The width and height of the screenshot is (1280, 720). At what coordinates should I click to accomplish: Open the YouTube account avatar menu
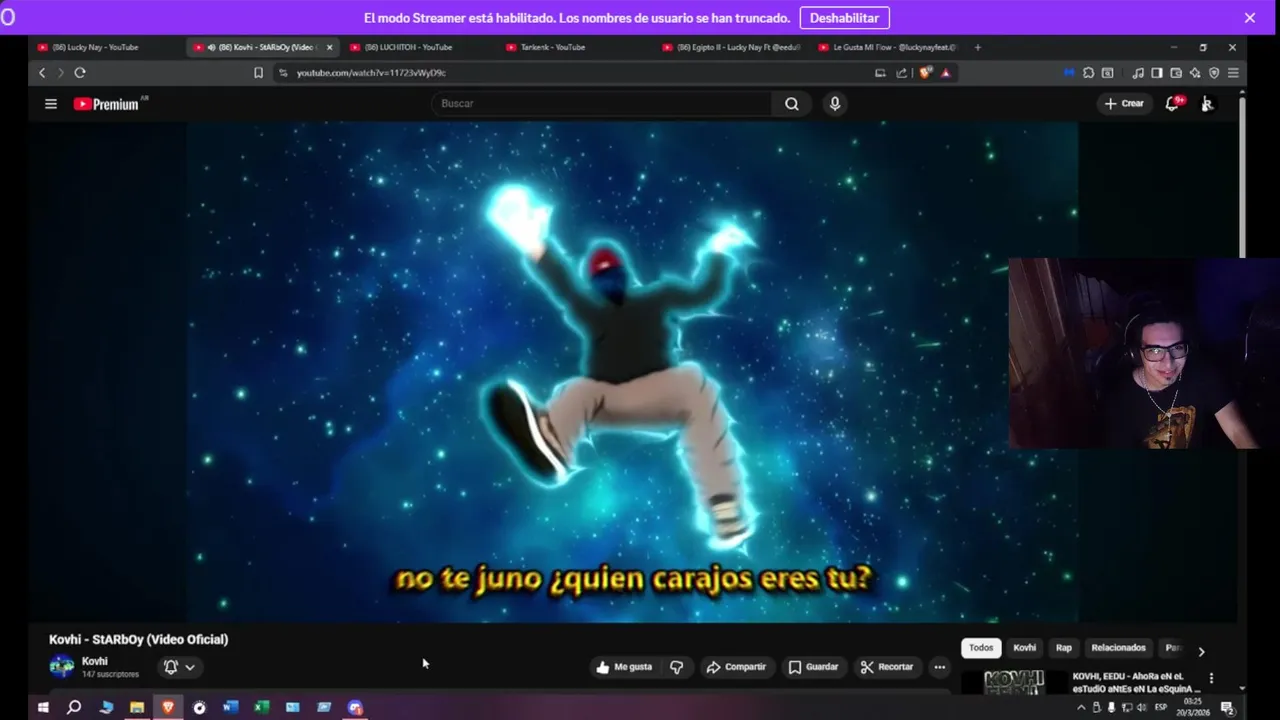(1207, 104)
